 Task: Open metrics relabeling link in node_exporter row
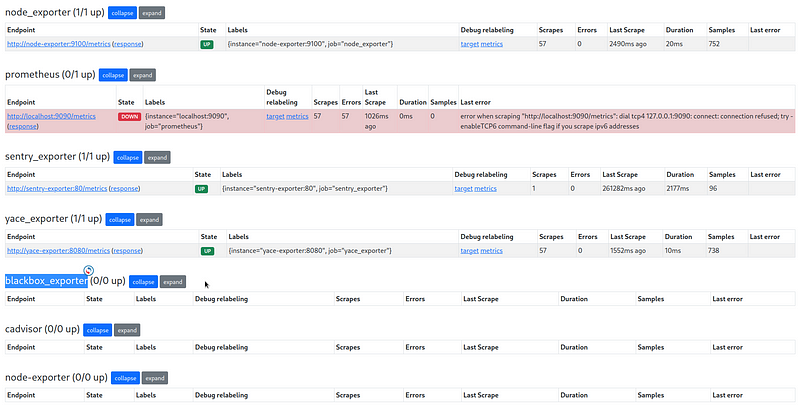[x=491, y=44]
